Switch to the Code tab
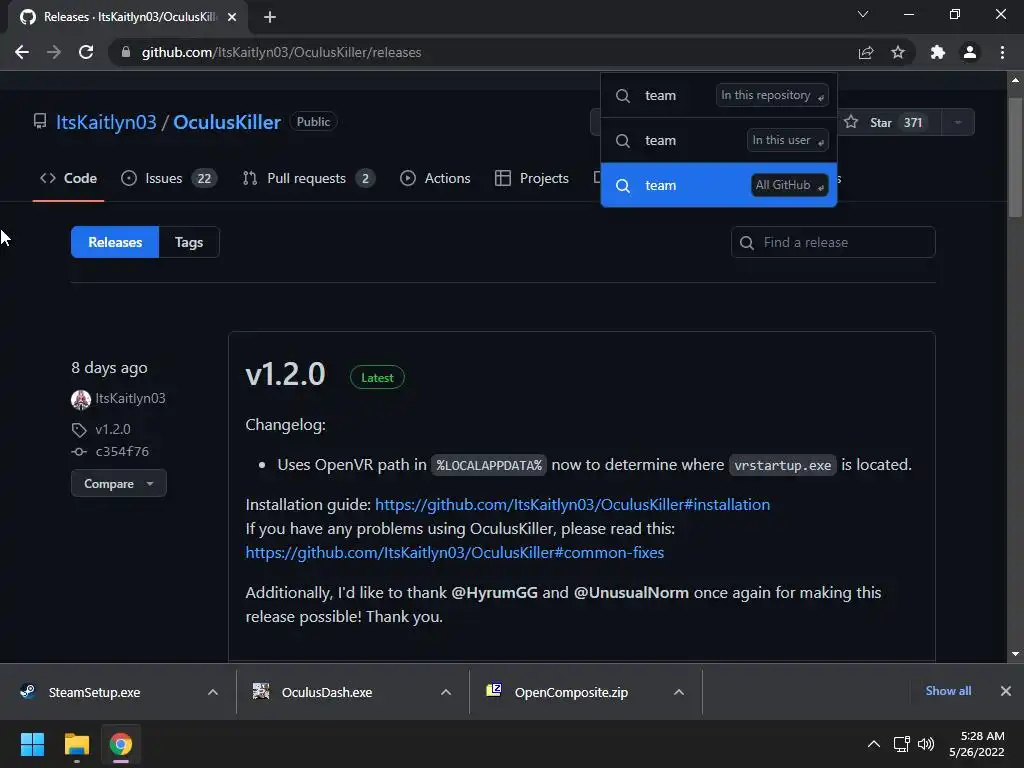The width and height of the screenshot is (1024, 768). [x=69, y=178]
